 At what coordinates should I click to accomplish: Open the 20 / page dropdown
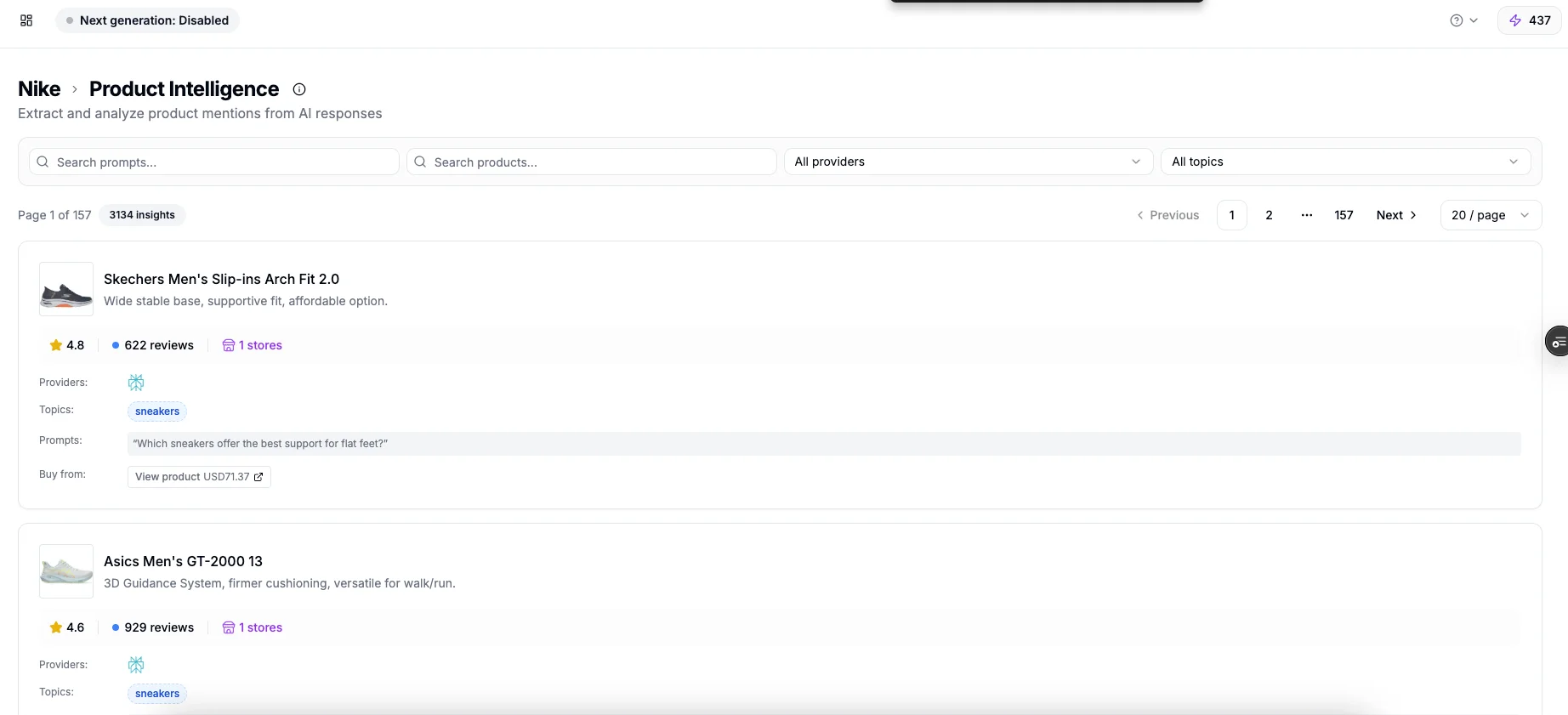click(x=1491, y=215)
